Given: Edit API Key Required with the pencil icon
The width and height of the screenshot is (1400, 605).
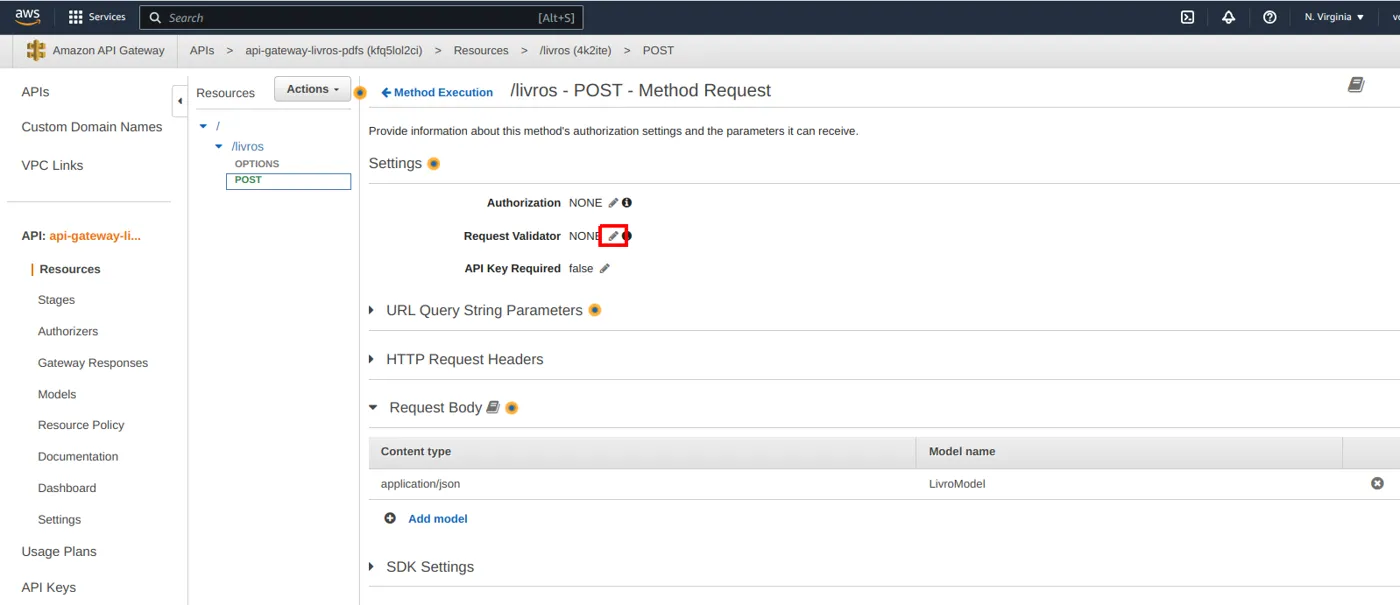Looking at the screenshot, I should coord(604,269).
